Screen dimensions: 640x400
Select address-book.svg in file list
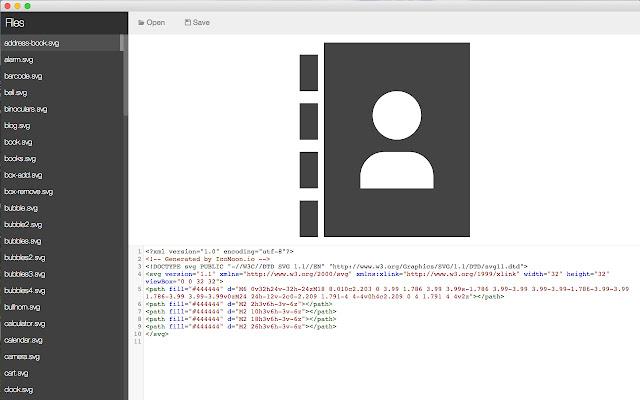[x=60, y=43]
